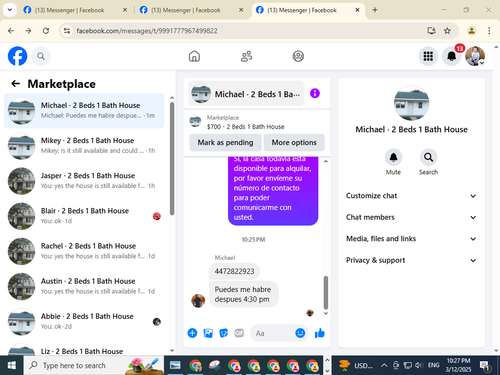Mute the Michael conversation notifications
Image resolution: width=500 pixels, height=375 pixels.
(393, 157)
